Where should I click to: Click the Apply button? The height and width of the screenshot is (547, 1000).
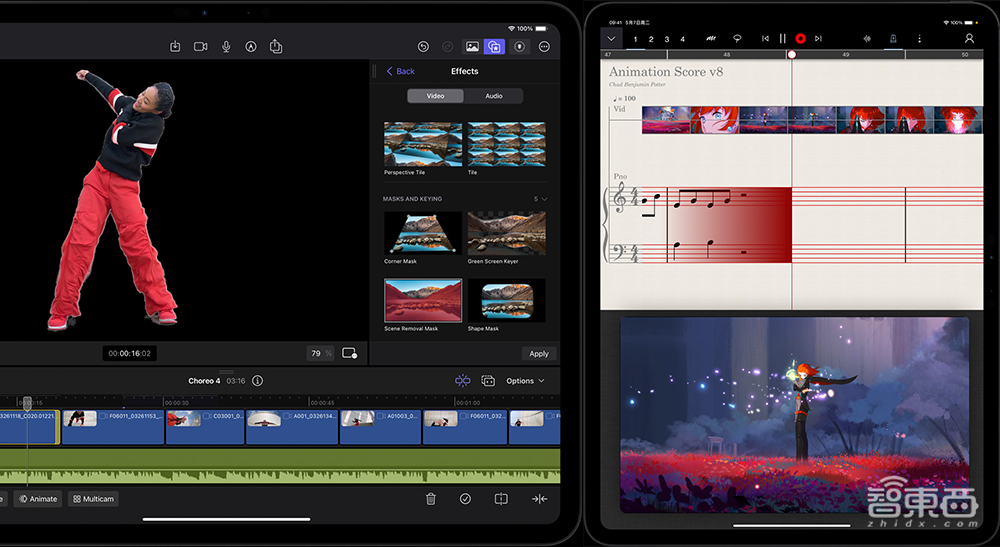(539, 354)
